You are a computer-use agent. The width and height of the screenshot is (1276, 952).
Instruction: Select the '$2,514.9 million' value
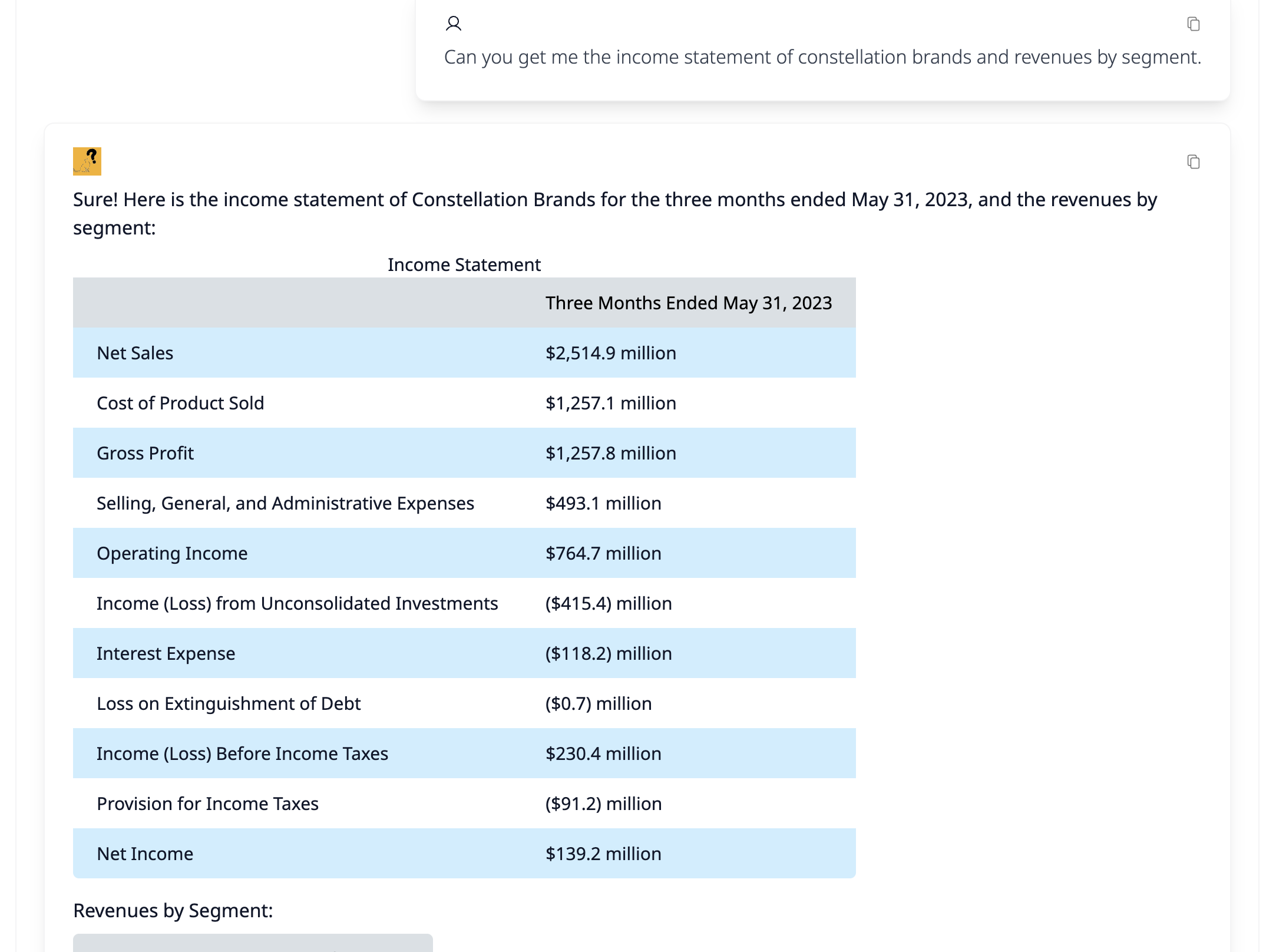pos(611,353)
